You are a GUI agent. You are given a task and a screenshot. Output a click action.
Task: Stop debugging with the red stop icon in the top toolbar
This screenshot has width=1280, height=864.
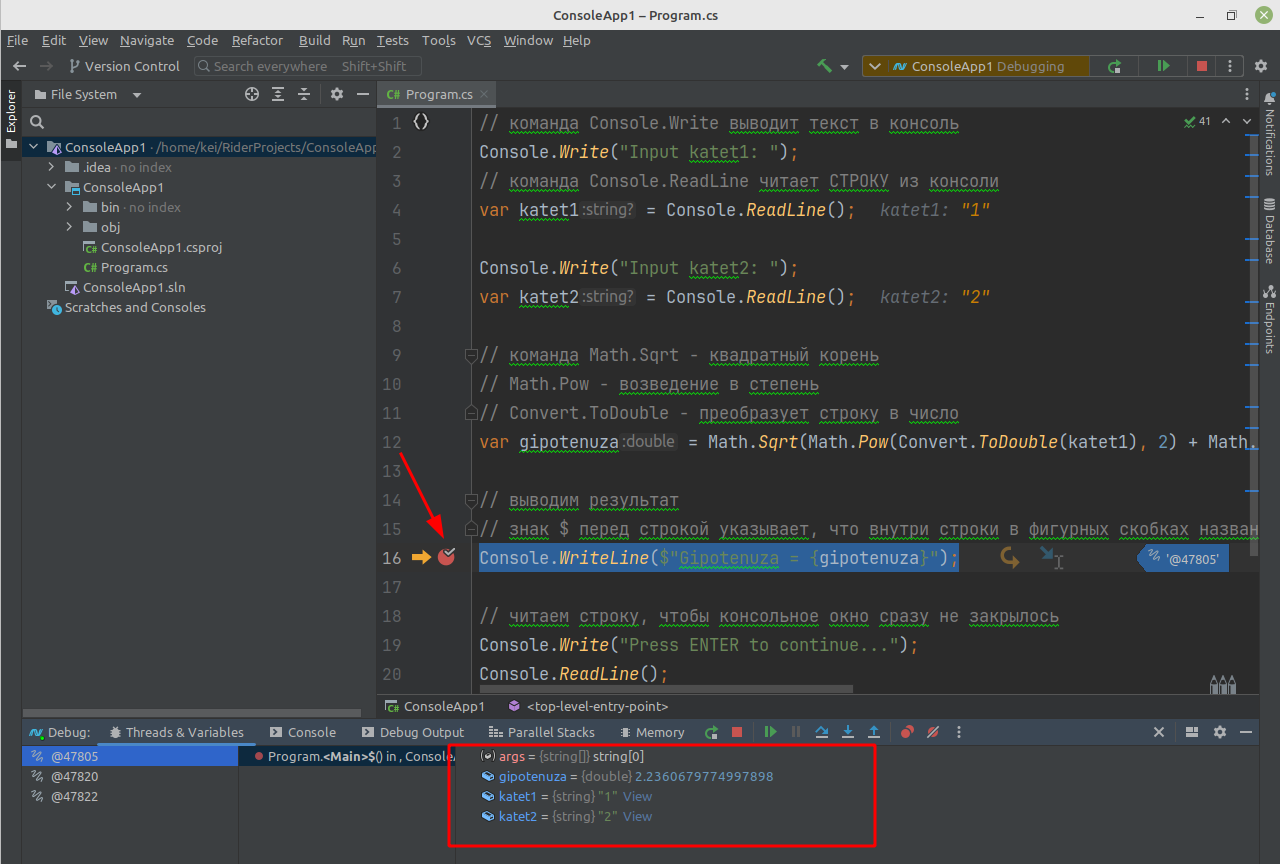[x=1202, y=66]
